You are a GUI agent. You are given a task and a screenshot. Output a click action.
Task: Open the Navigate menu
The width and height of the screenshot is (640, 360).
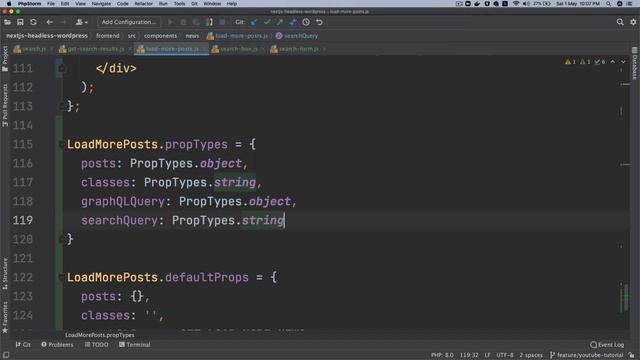click(x=101, y=4)
